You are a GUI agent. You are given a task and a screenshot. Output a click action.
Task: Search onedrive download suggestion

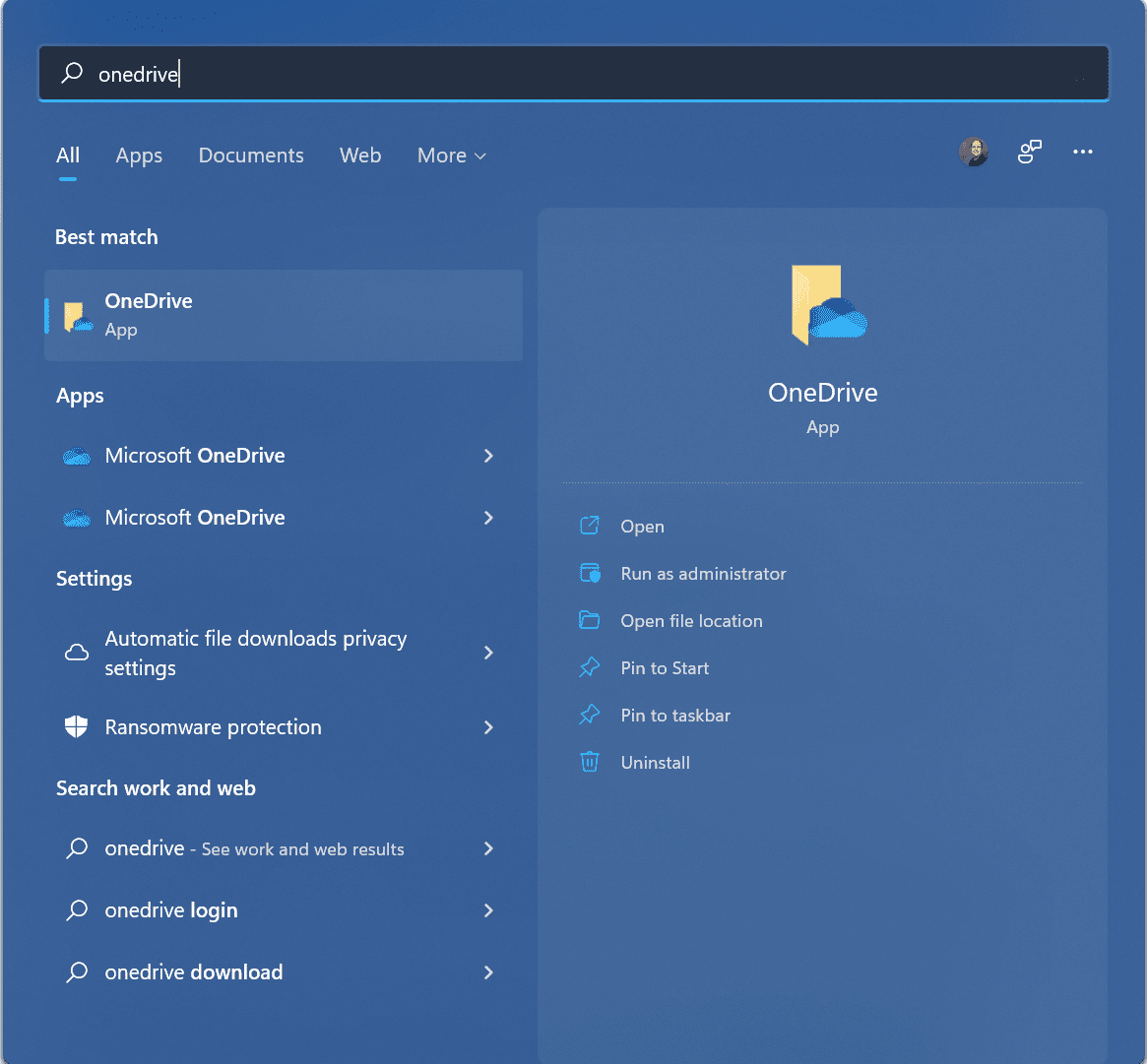(193, 971)
